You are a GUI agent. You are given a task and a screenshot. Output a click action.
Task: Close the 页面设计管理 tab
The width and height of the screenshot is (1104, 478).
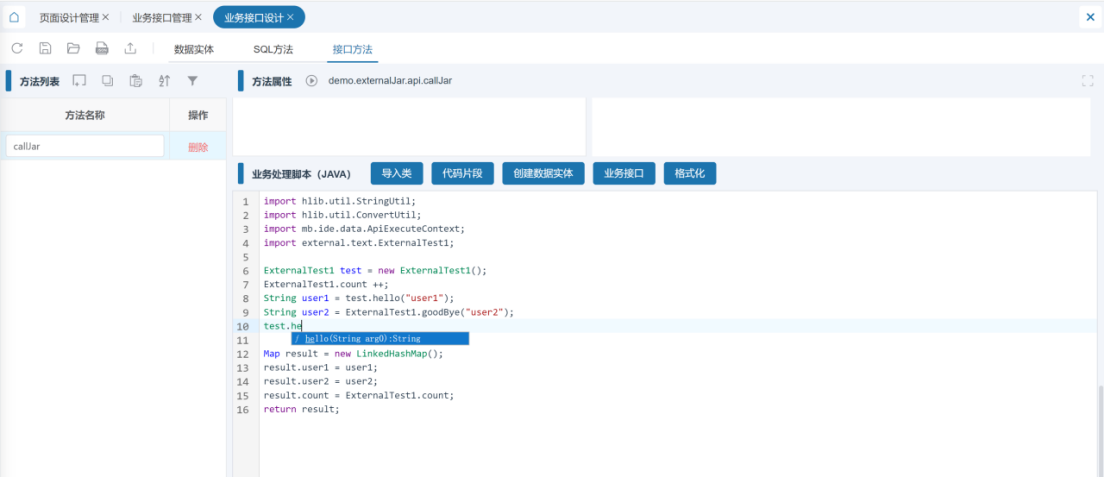(x=106, y=17)
